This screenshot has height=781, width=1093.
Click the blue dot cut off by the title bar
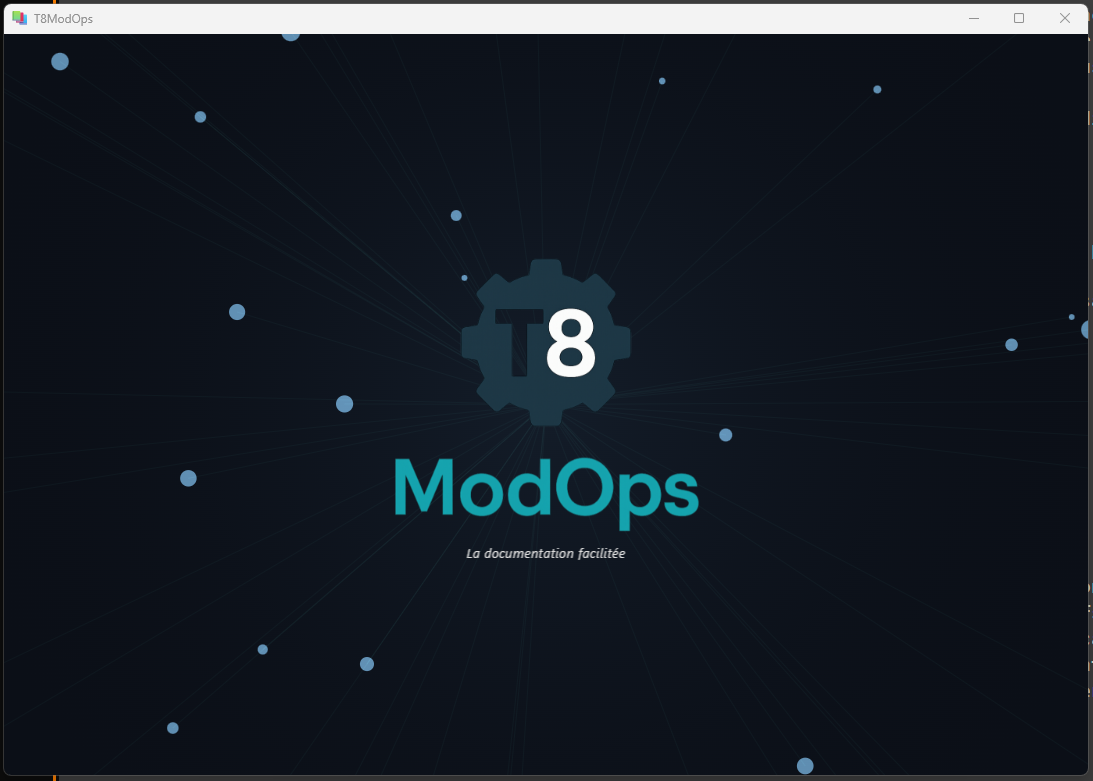point(291,35)
